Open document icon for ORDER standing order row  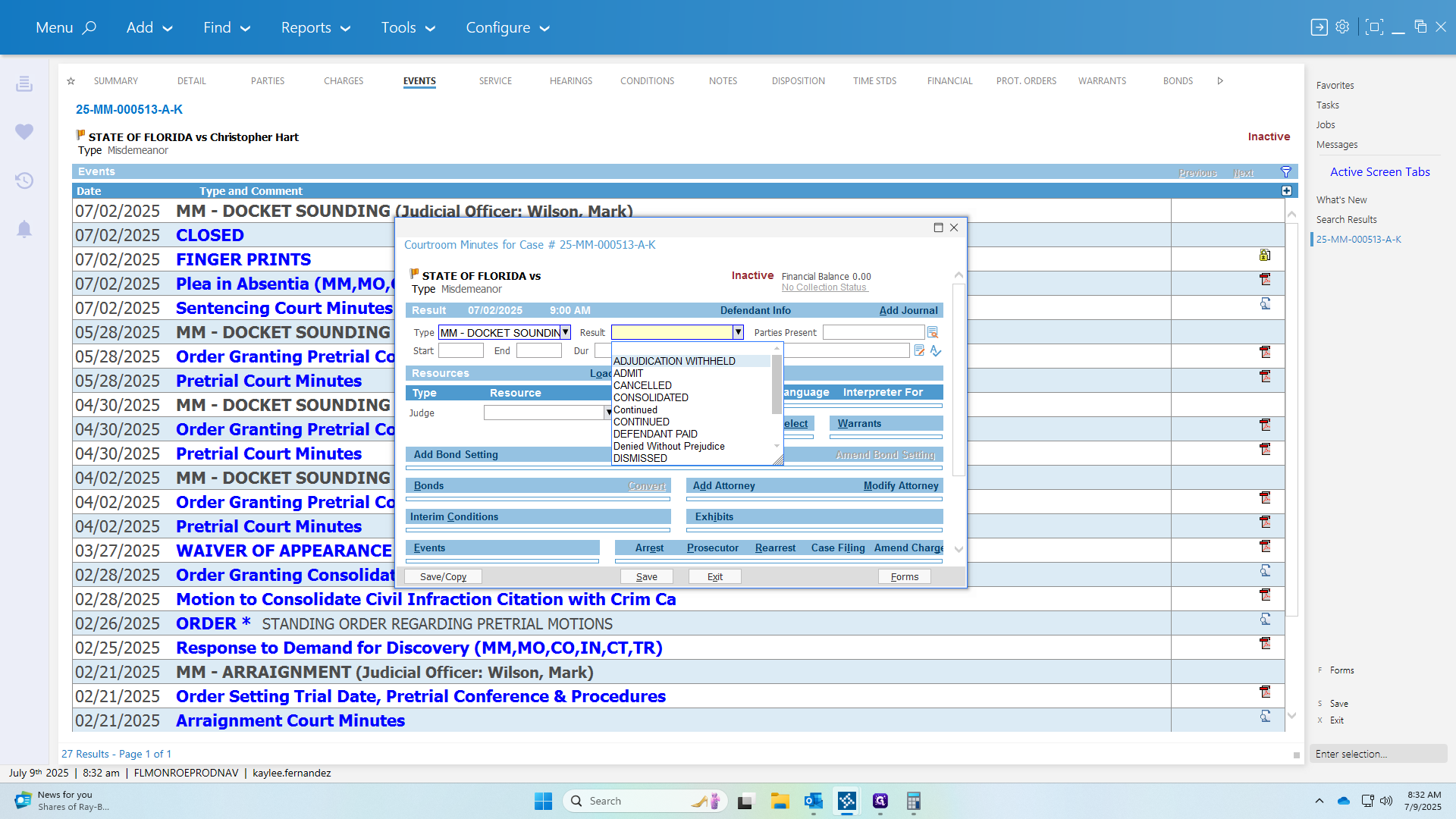1265,620
